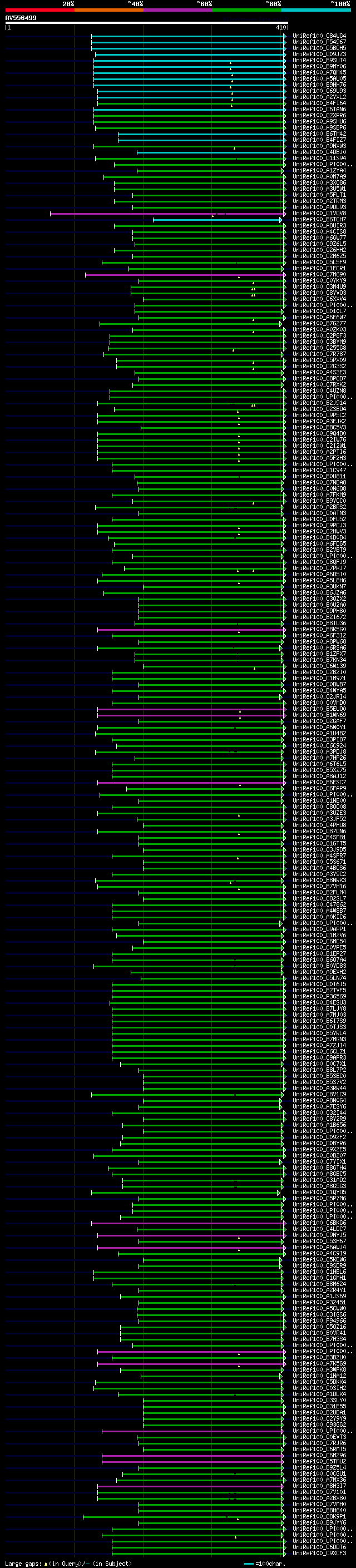Image resolution: width=356 pixels, height=1568 pixels.
Task: Click the purple bar of UniRef100_Q1VQV8
Action: [x=167, y=214]
